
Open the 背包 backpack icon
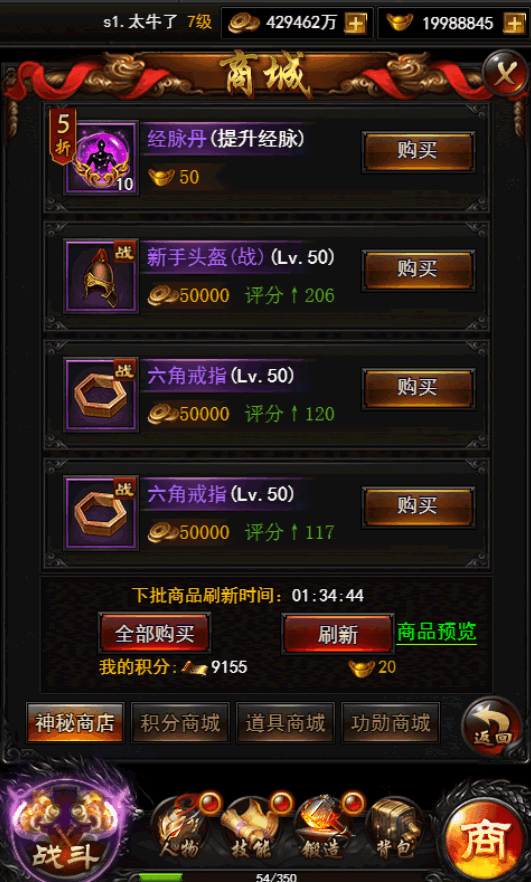(397, 828)
